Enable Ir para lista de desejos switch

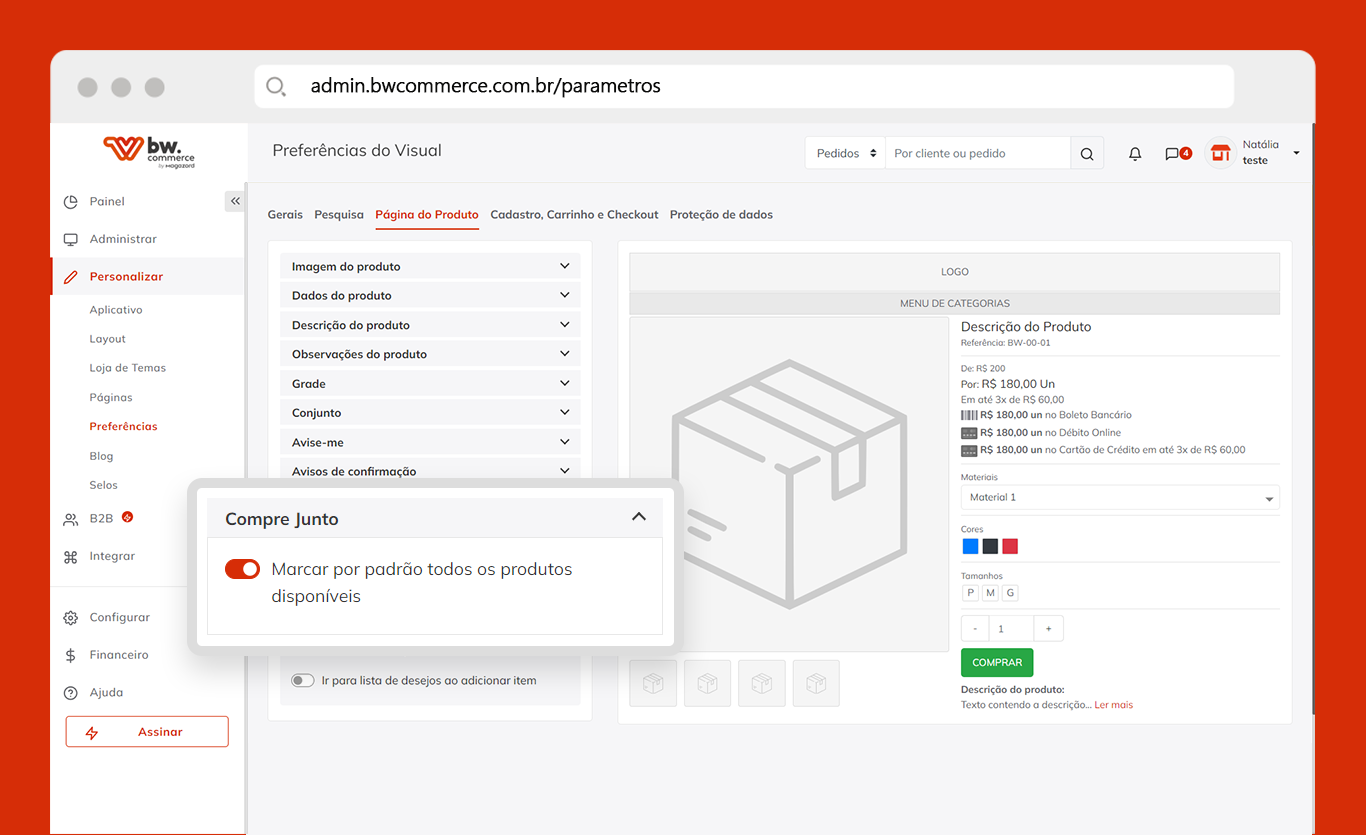302,680
